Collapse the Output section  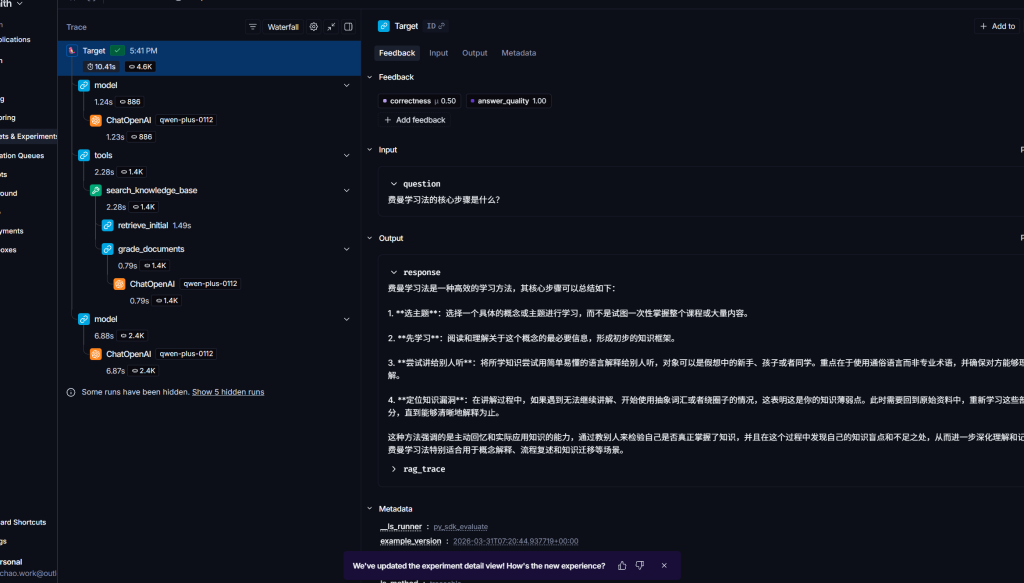(370, 238)
